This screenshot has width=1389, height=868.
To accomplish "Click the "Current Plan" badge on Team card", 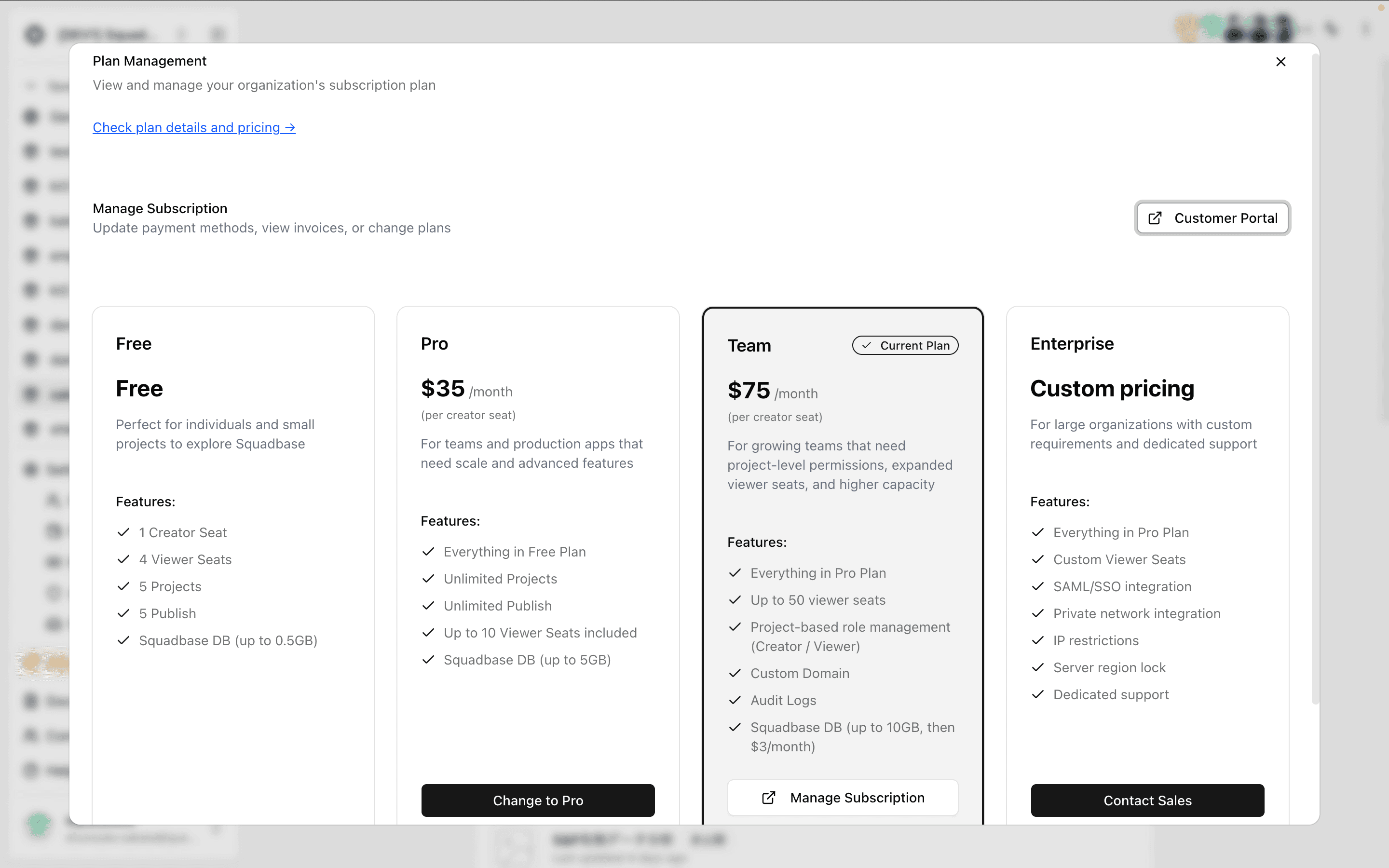I will tap(905, 345).
